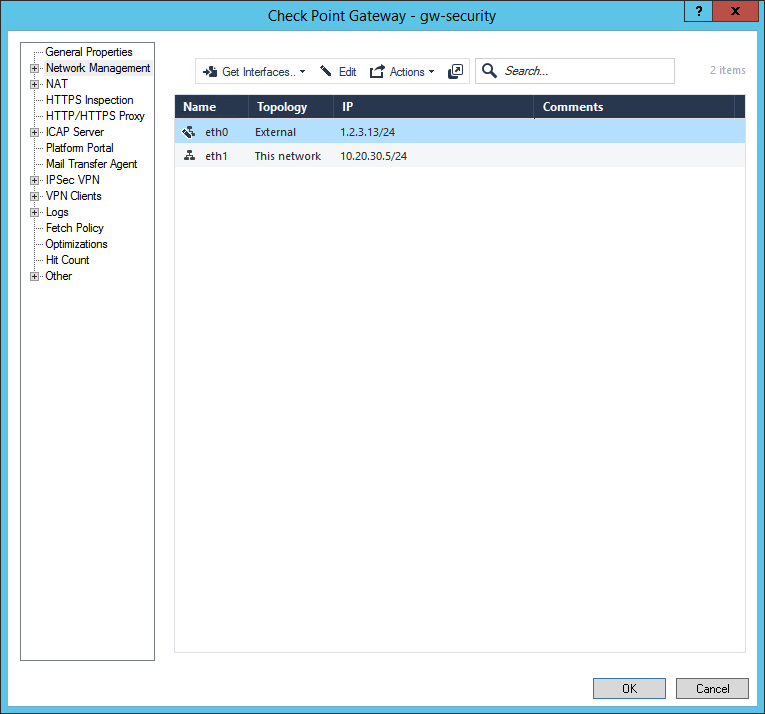The height and width of the screenshot is (714, 765).
Task: Click the Actions export icon
Action: [x=377, y=72]
